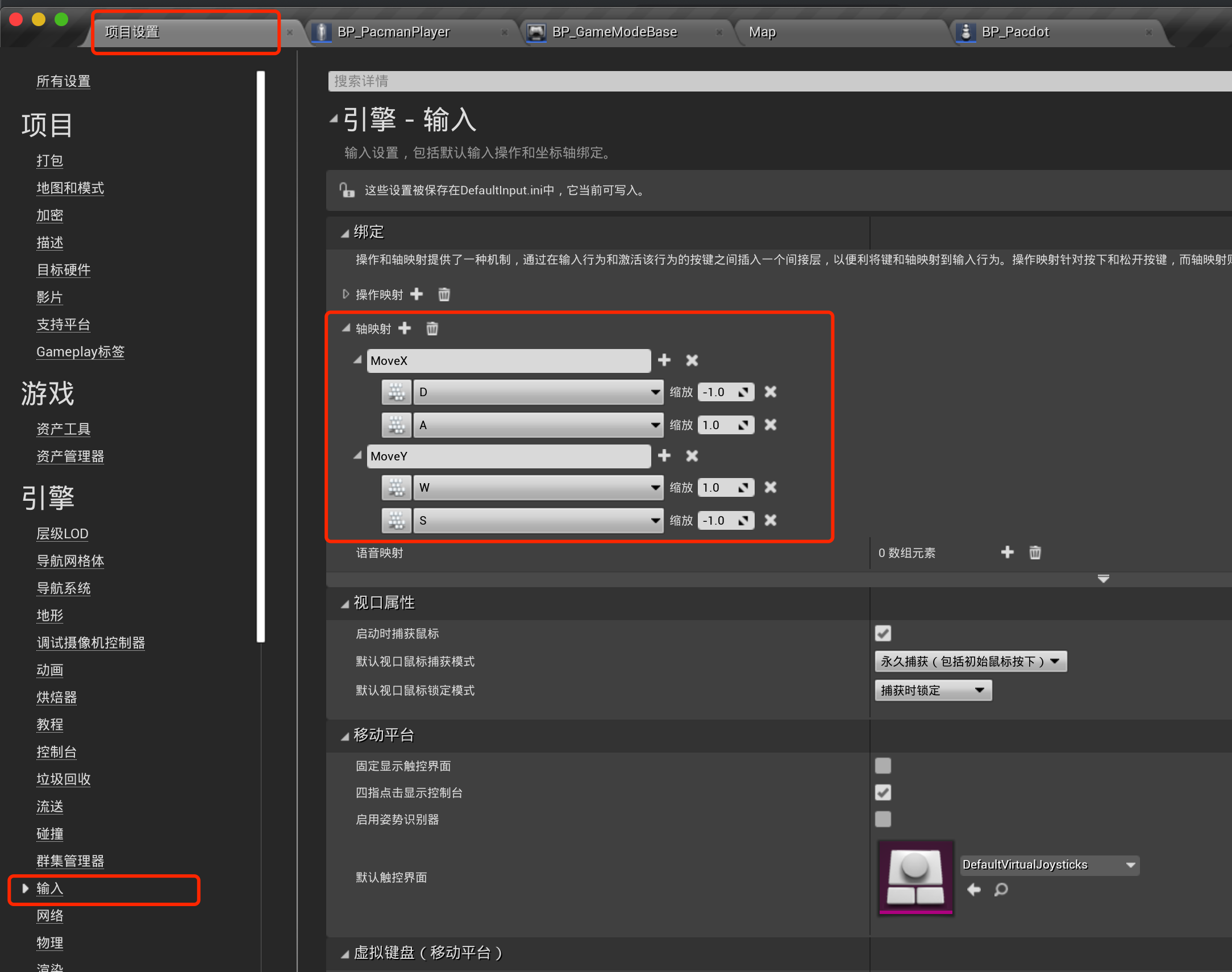1232x972 pixels.
Task: Enable 启用姿势识别器 checkbox
Action: tap(883, 820)
